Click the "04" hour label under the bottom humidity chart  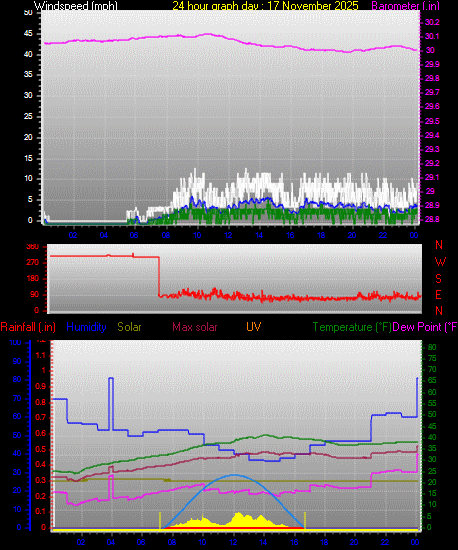111,542
